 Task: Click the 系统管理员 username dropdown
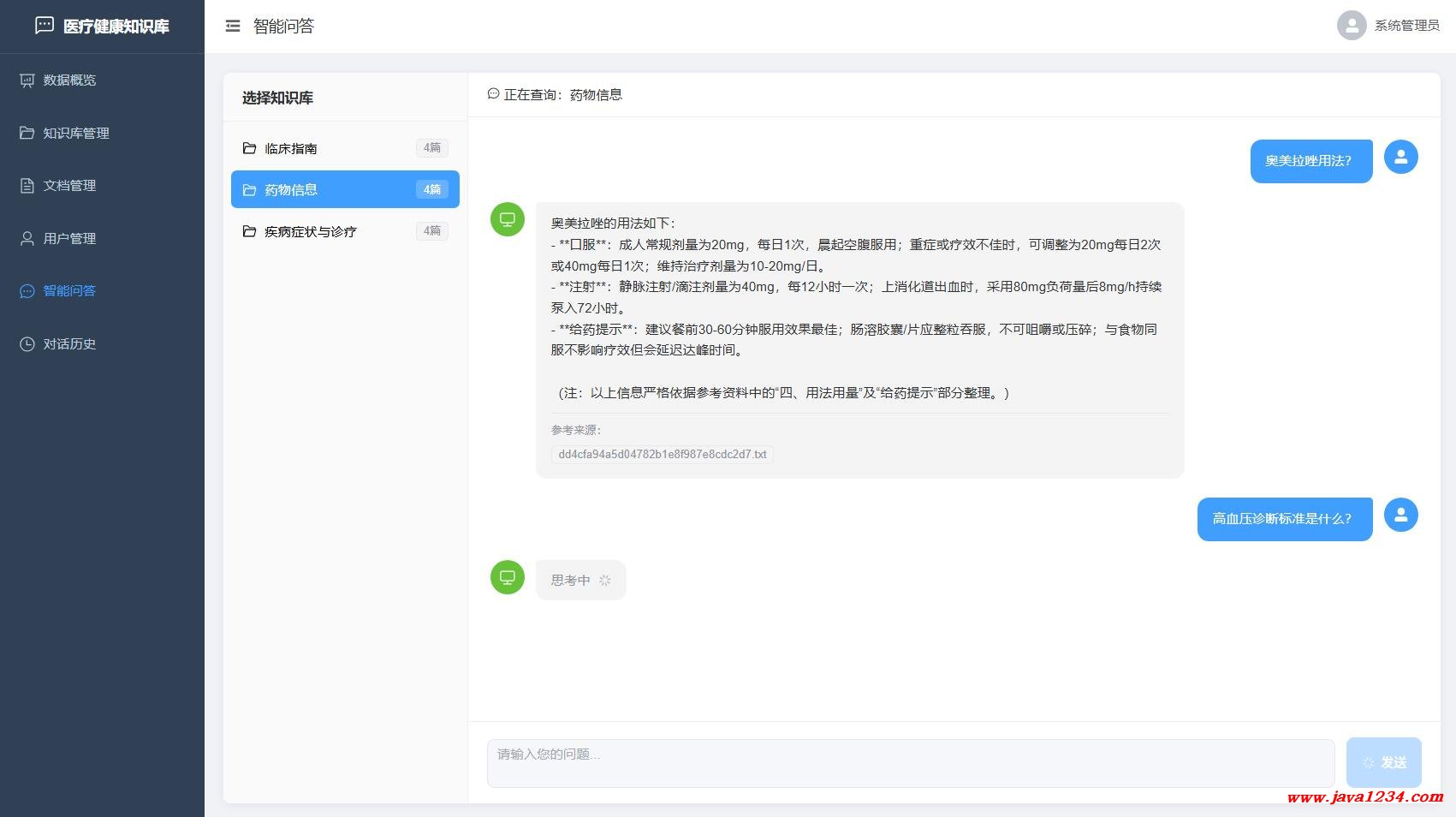coord(1406,26)
